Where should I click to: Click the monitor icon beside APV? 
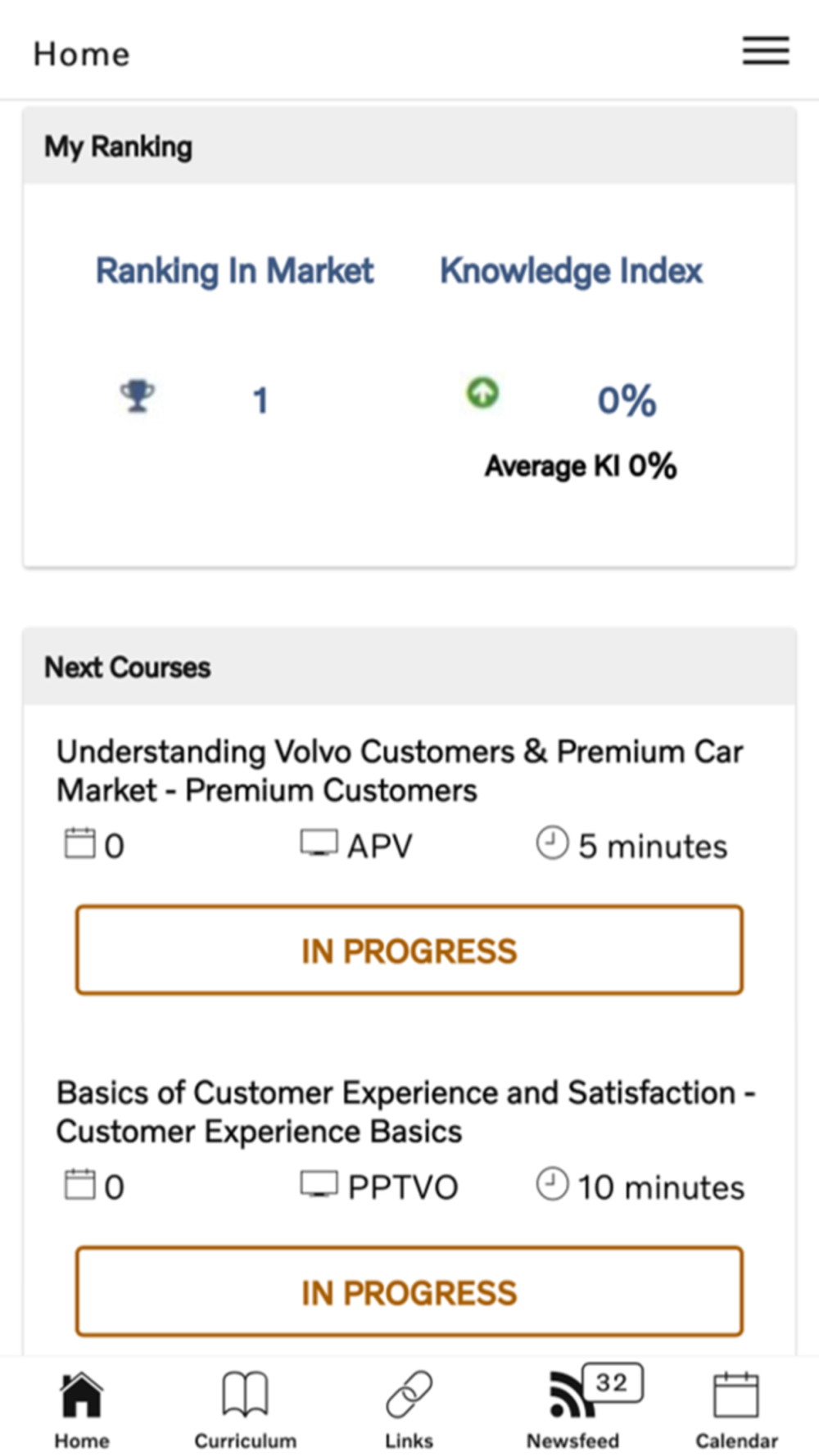[319, 843]
